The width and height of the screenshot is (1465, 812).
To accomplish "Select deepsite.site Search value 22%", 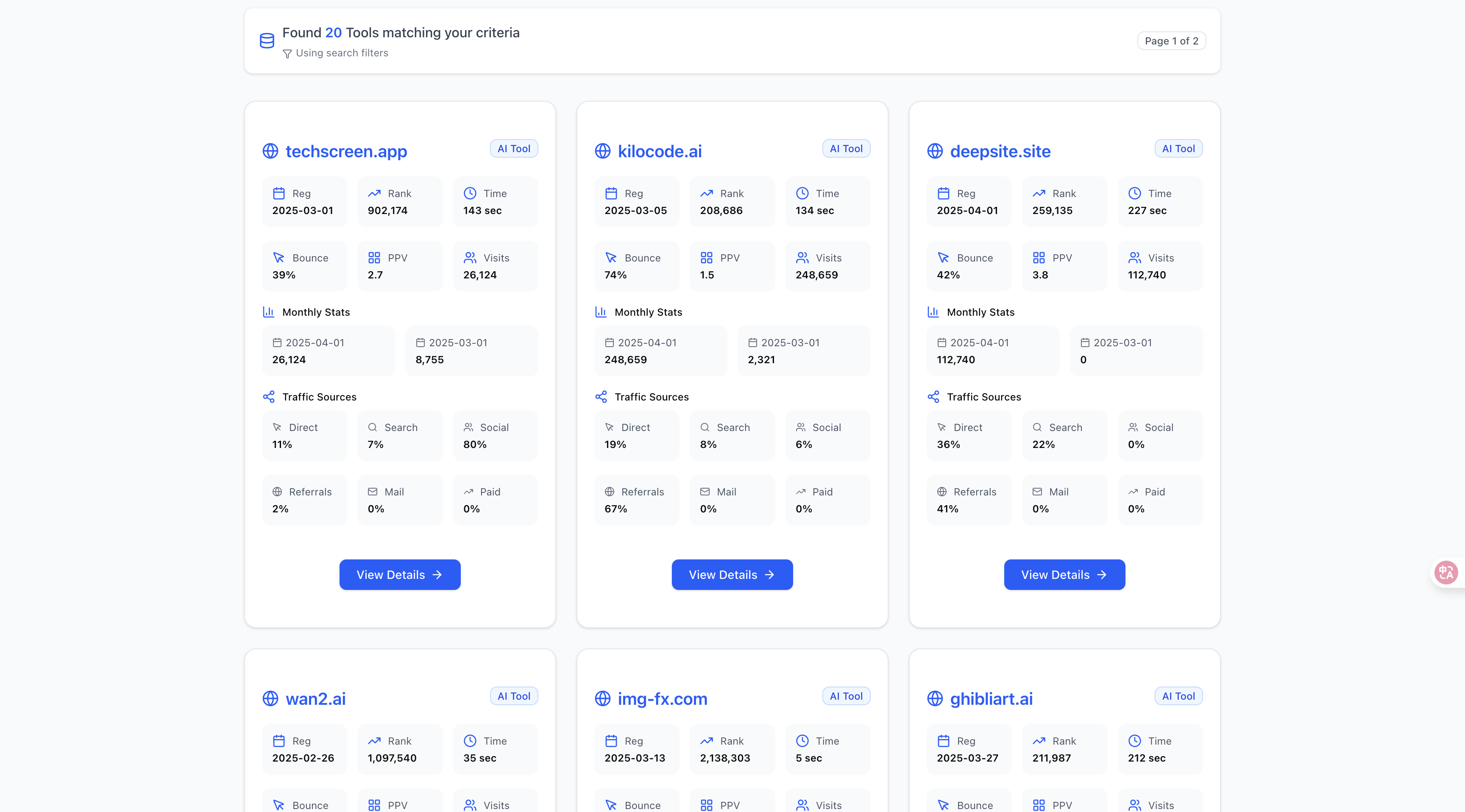I will [1043, 444].
